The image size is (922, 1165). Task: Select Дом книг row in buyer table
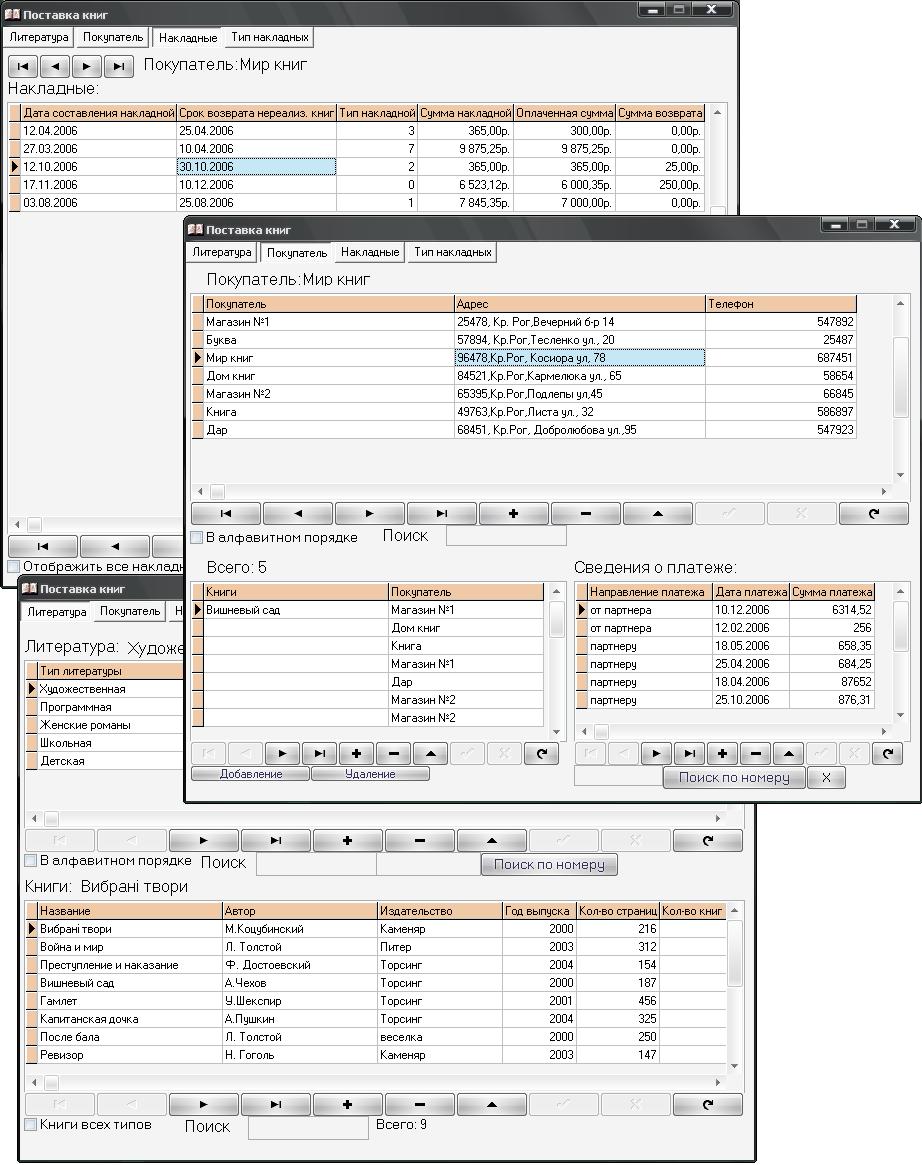pos(524,376)
